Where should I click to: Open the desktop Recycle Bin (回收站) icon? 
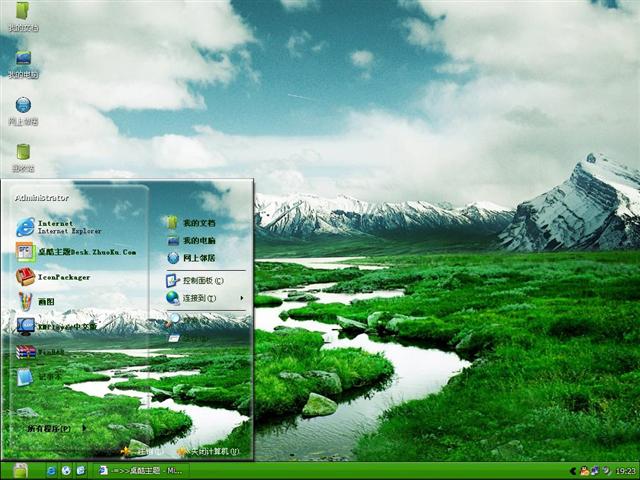23,158
